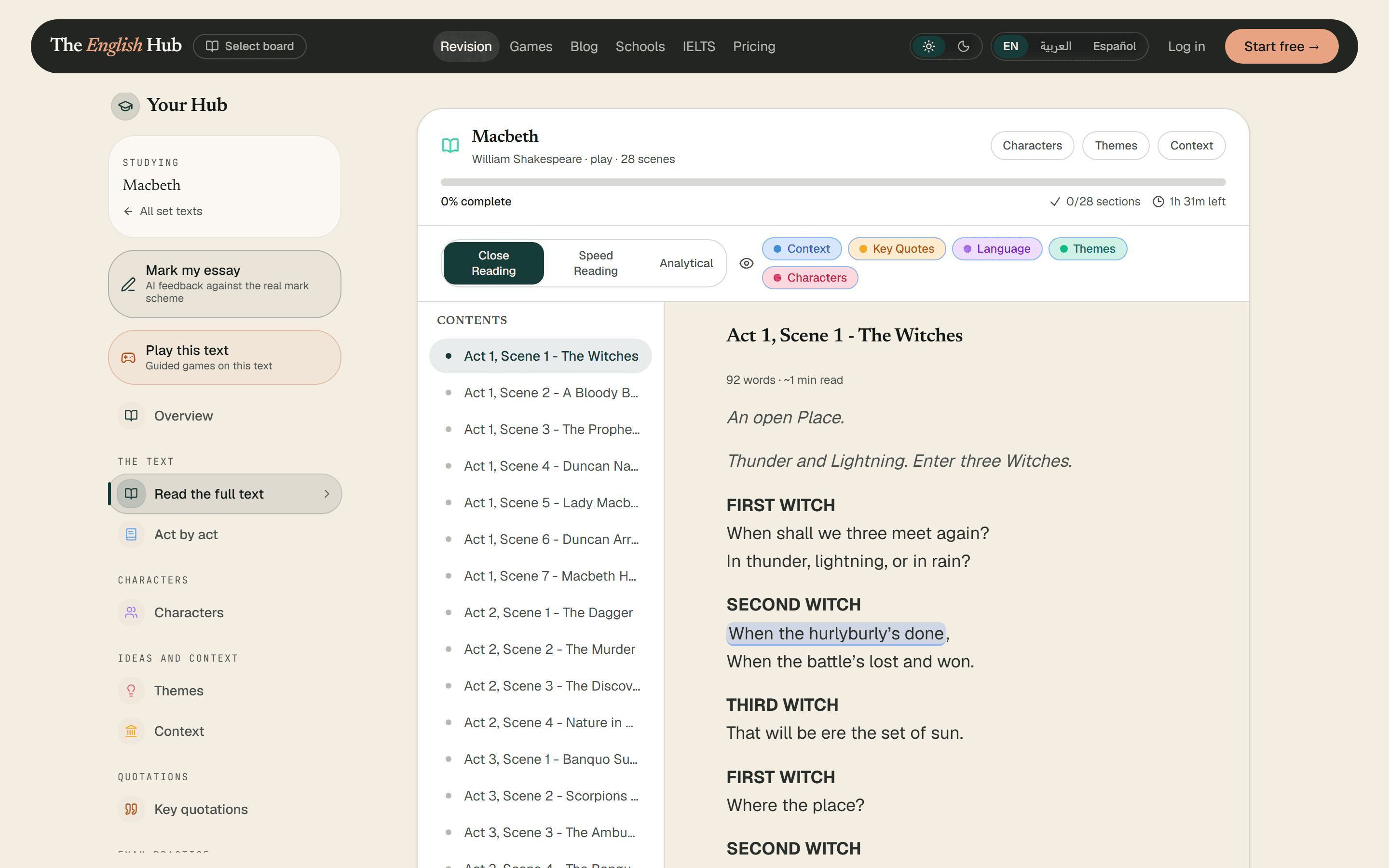Click the back arrow beside All set texts

tap(128, 211)
